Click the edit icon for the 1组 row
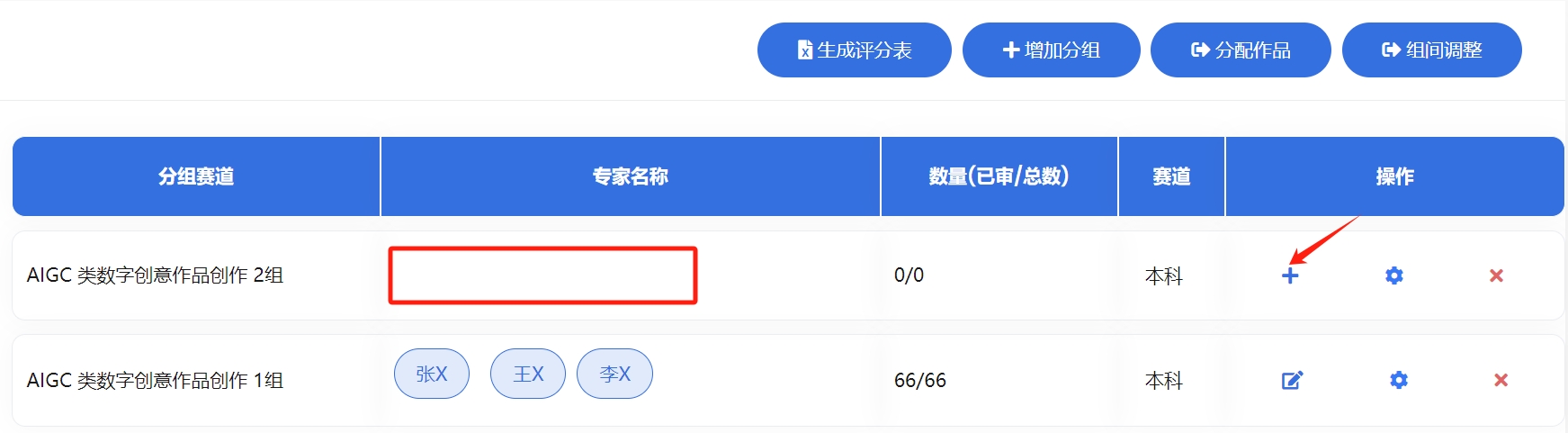The height and width of the screenshot is (433, 1568). 1292,380
